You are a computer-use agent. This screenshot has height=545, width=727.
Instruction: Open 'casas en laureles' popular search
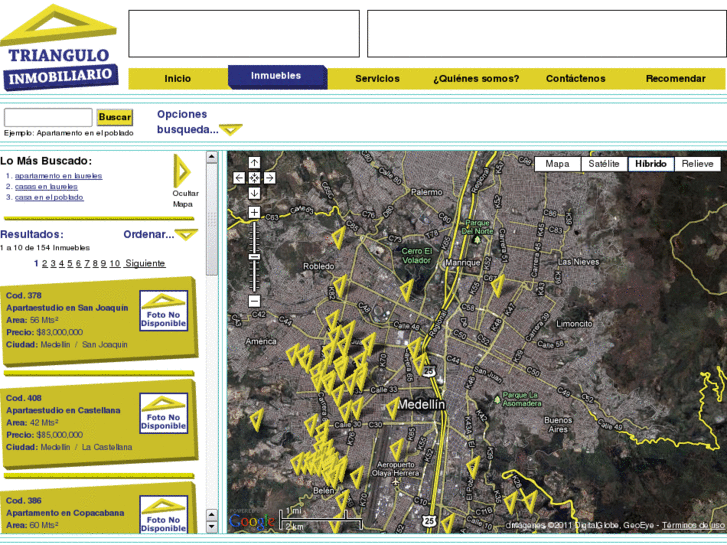coord(46,186)
